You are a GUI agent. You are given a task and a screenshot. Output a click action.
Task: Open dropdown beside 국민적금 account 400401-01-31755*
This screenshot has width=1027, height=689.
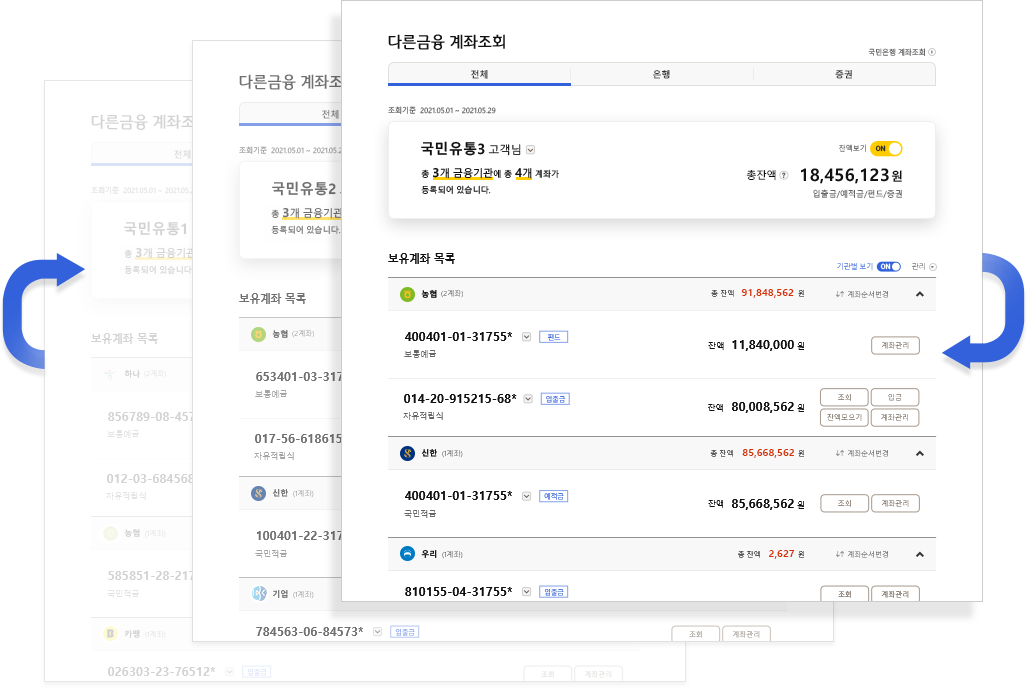526,496
